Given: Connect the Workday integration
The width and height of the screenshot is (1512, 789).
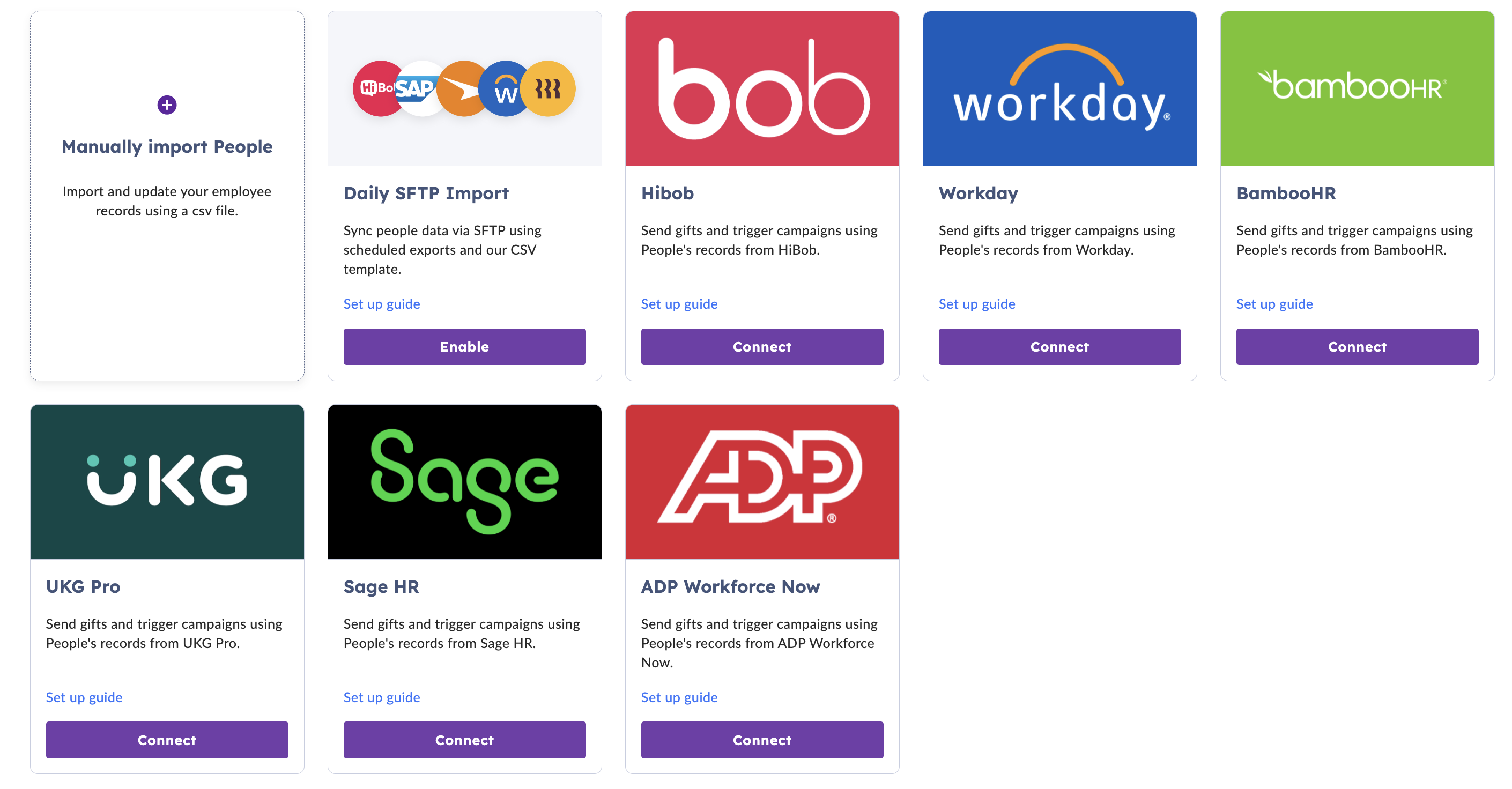Looking at the screenshot, I should point(1059,347).
